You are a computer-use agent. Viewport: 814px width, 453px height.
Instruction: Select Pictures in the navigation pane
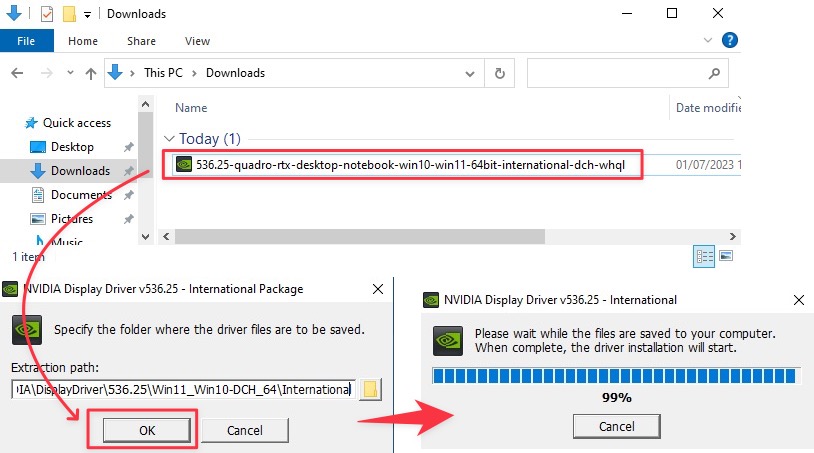62,218
